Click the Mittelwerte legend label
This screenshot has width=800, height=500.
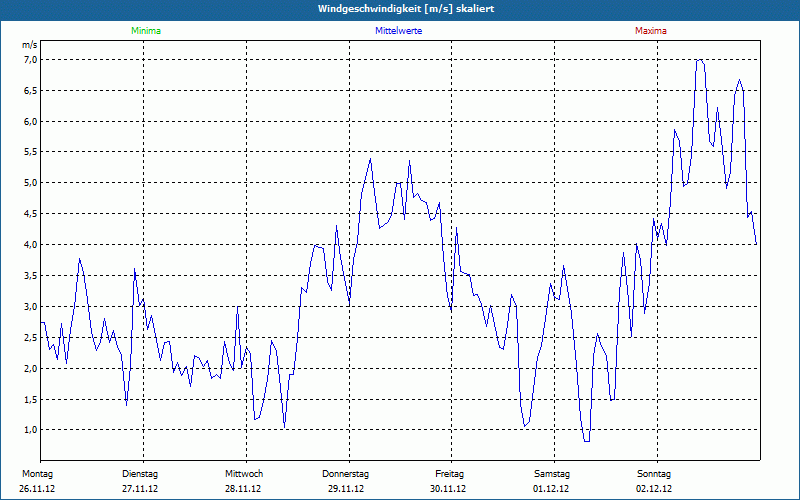tap(398, 31)
